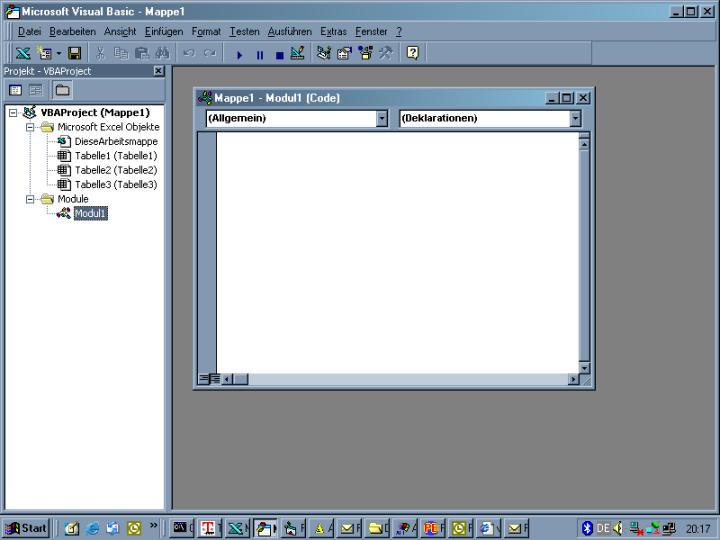Toggle folders view in Project panel

[x=62, y=90]
